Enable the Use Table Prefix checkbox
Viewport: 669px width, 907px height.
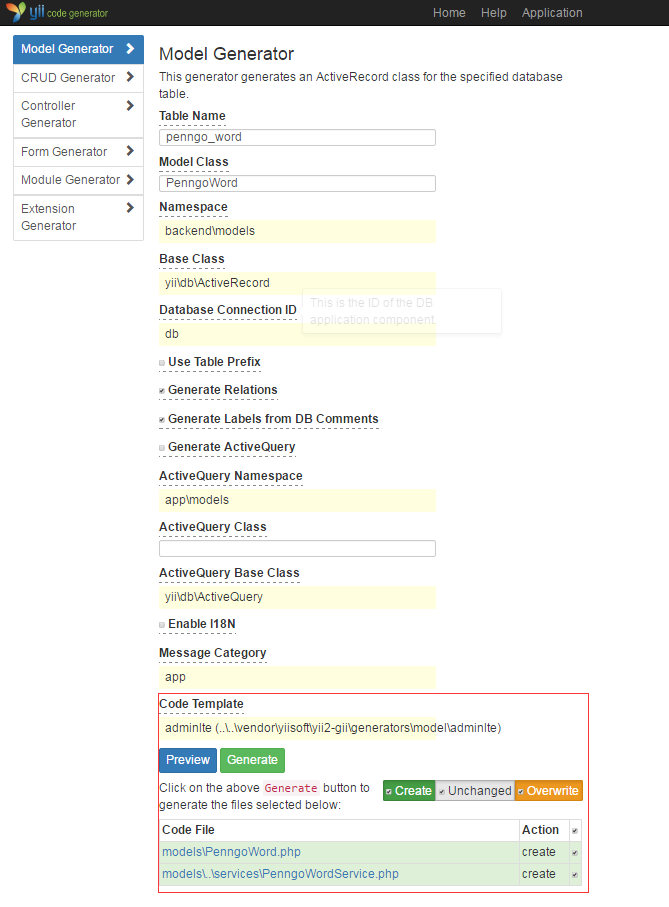[x=162, y=362]
